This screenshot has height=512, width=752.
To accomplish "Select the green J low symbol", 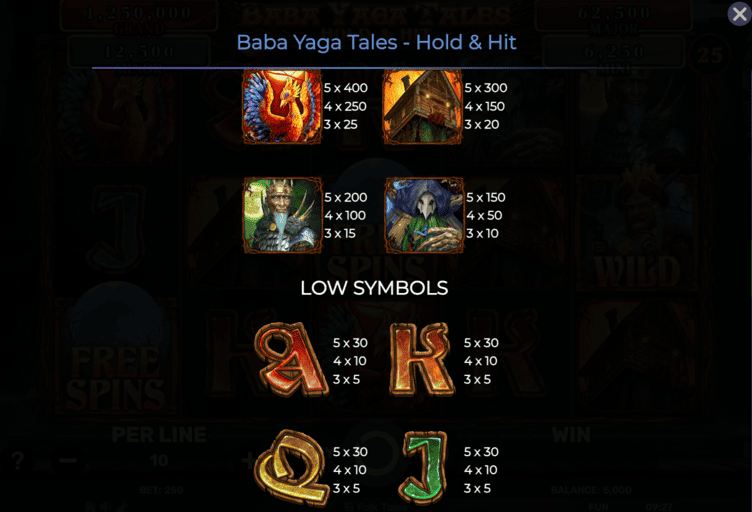I will [423, 468].
